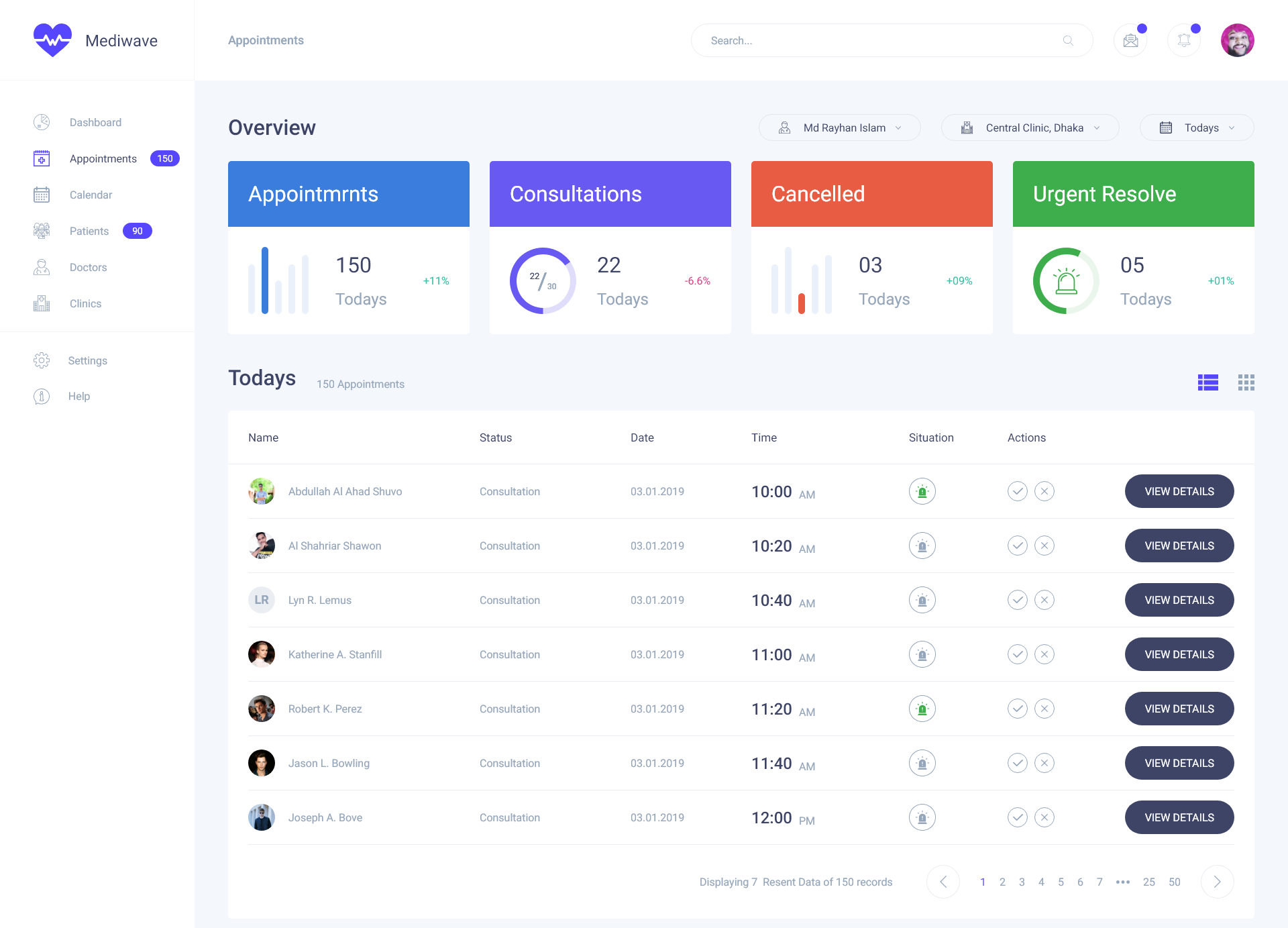Click situation alarm icon for Robert K. Perez
This screenshot has height=928, width=1288.
(922, 709)
